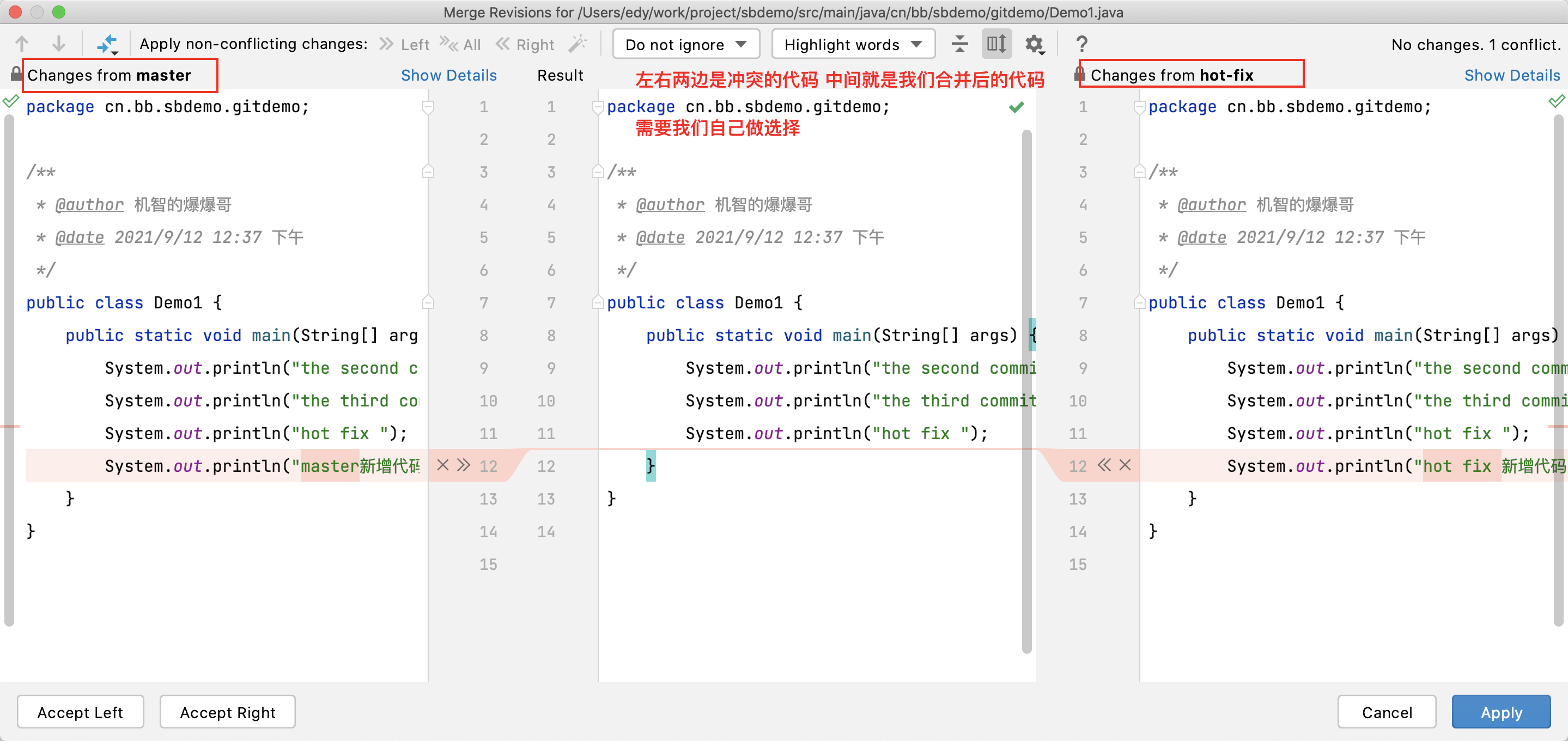Click magic wand resolve conflicts icon
Viewport: 1568px width, 741px height.
tap(577, 44)
